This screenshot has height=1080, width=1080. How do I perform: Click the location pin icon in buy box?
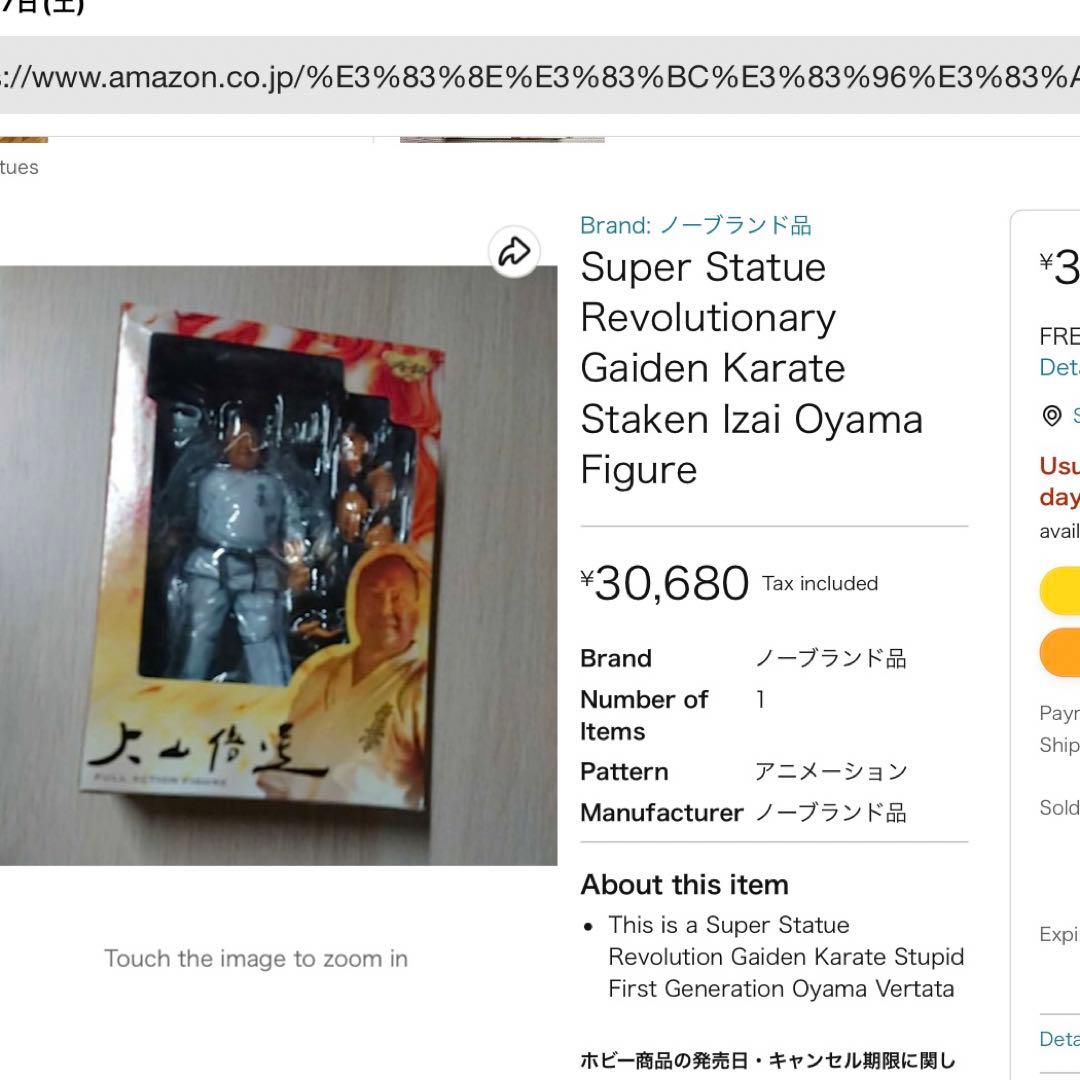[x=1052, y=416]
